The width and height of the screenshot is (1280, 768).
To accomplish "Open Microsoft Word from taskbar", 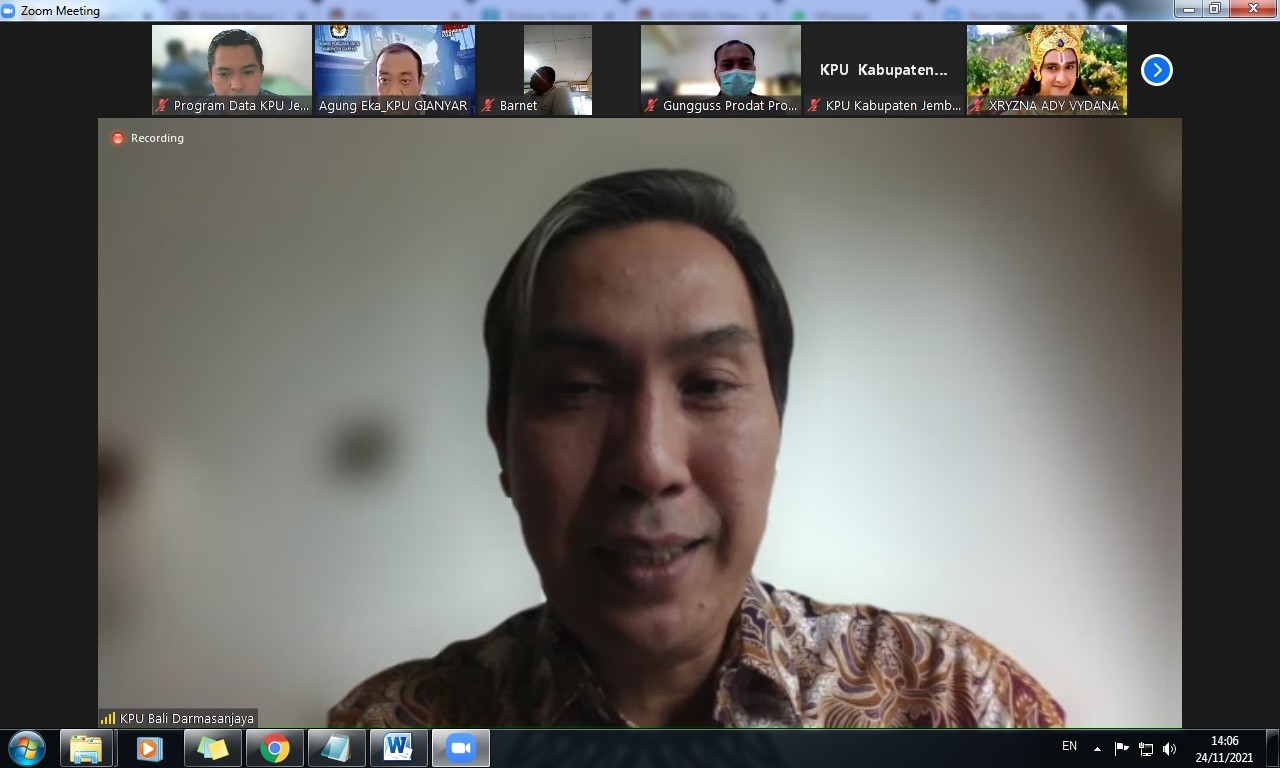I will 399,748.
